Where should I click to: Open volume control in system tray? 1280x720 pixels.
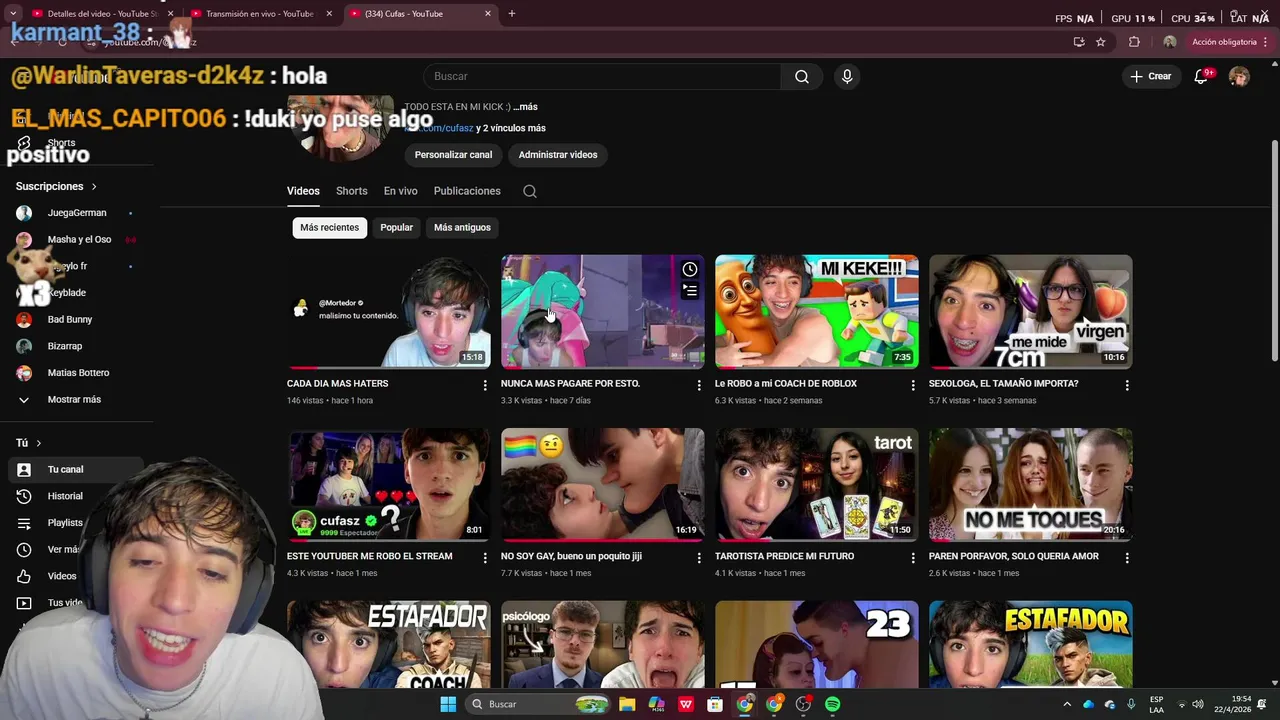click(1198, 705)
